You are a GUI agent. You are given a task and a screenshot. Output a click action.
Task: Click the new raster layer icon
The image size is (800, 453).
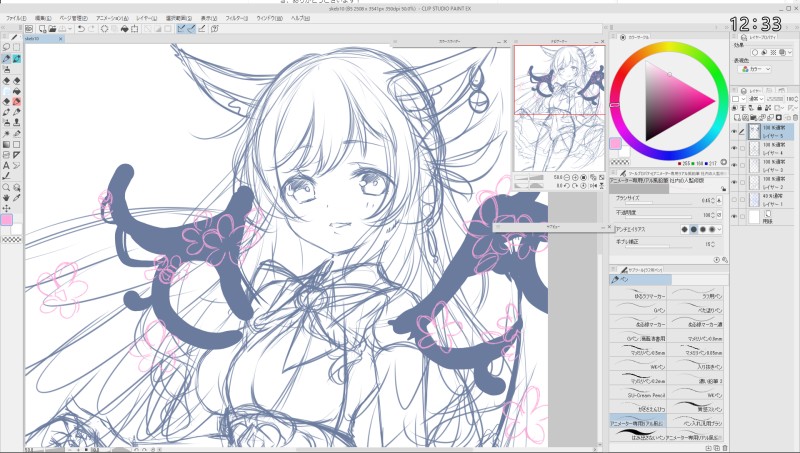737,118
